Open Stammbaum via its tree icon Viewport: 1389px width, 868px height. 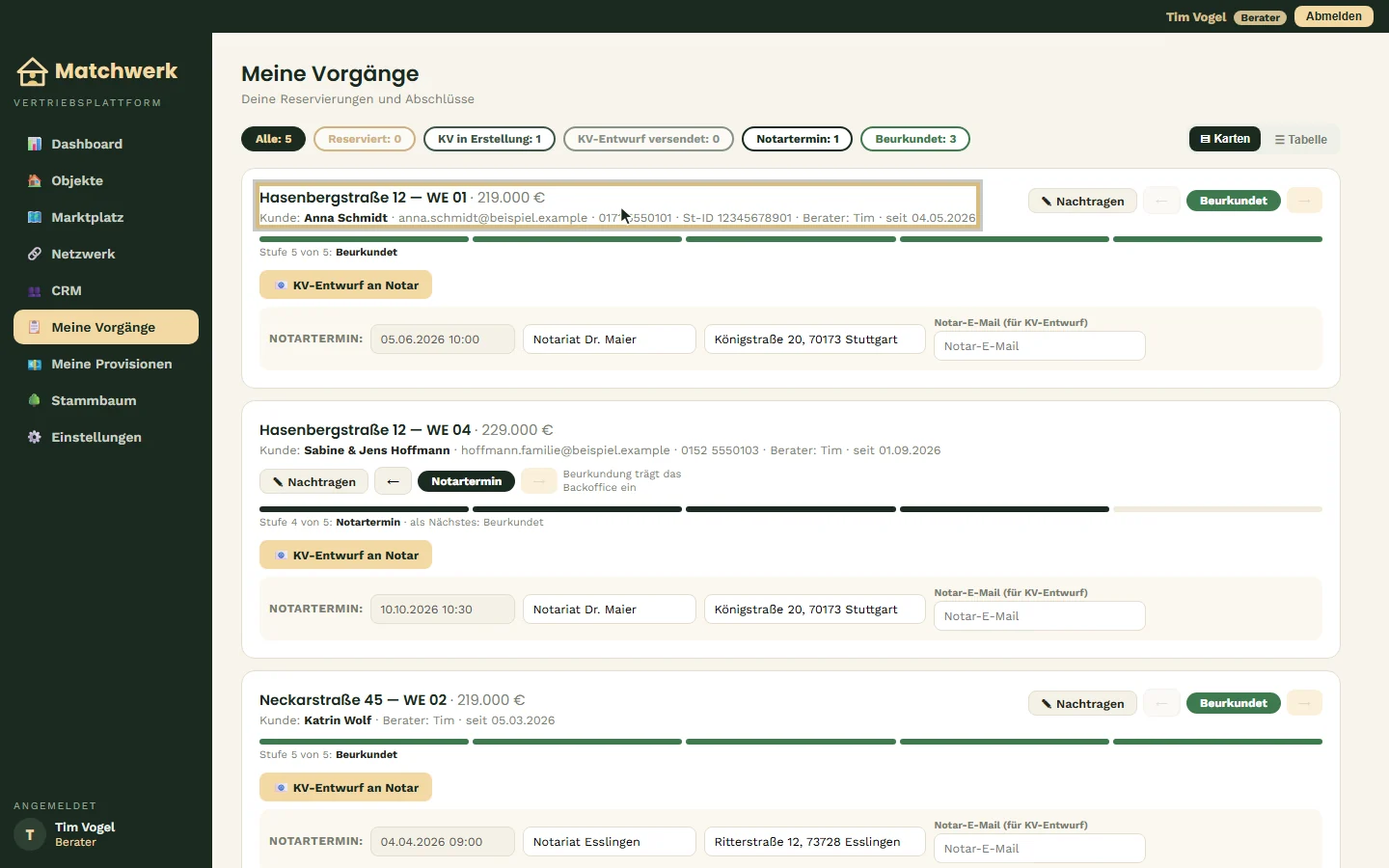35,400
